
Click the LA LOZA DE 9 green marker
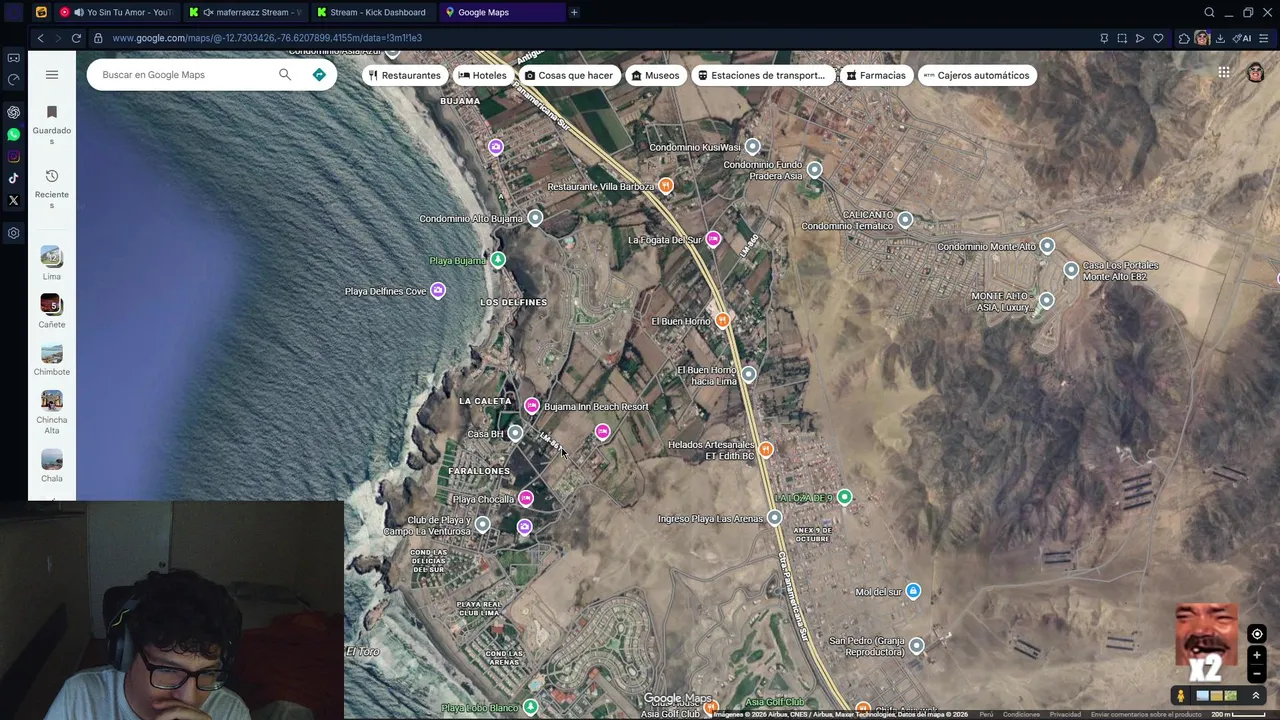(845, 497)
